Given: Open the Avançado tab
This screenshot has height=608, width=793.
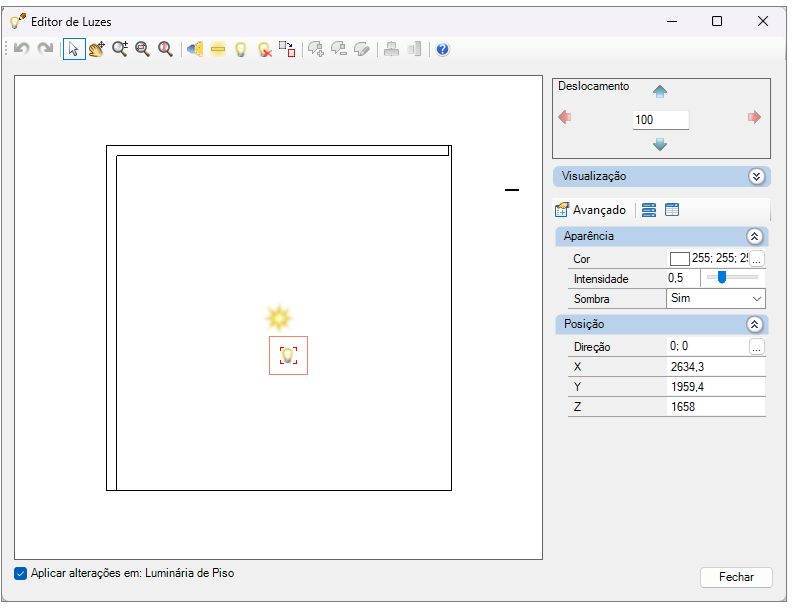Looking at the screenshot, I should tap(591, 210).
